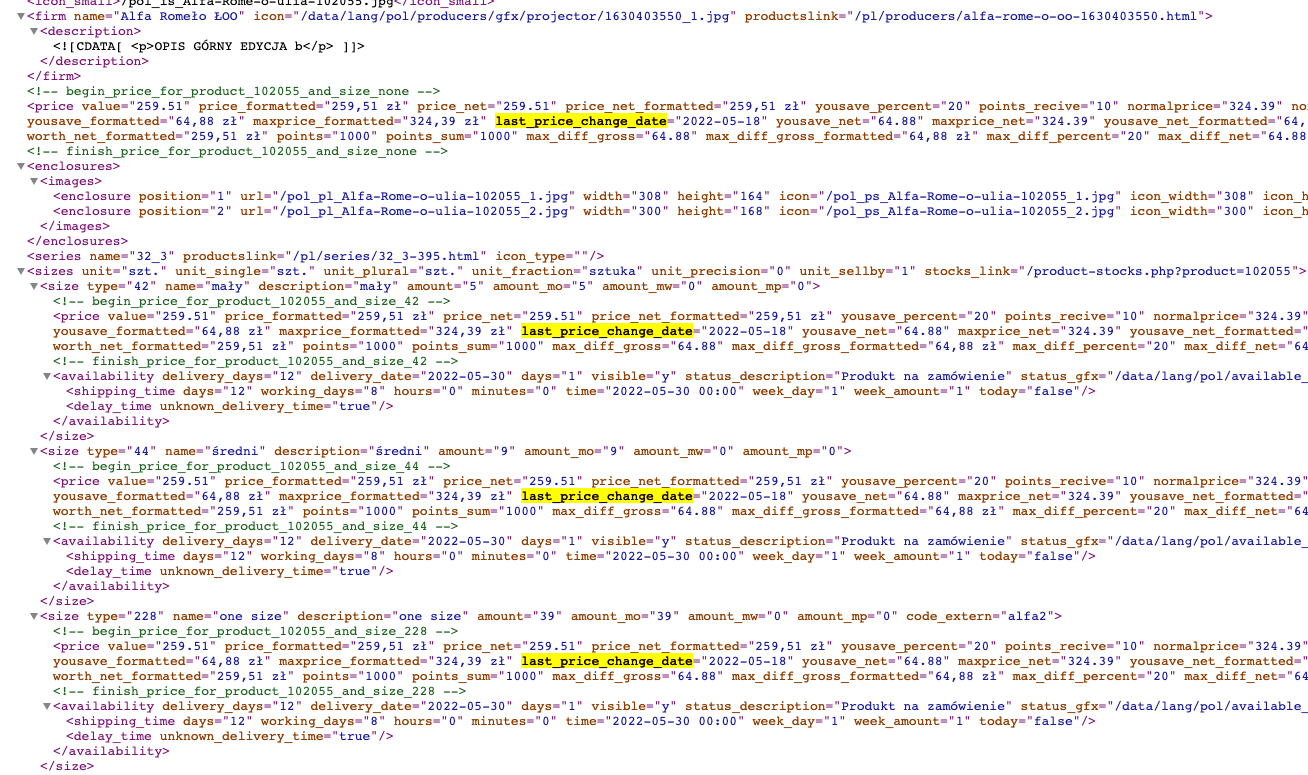1308x775 pixels.
Task: Collapse availability node inside size 42
Action: tap(46, 376)
